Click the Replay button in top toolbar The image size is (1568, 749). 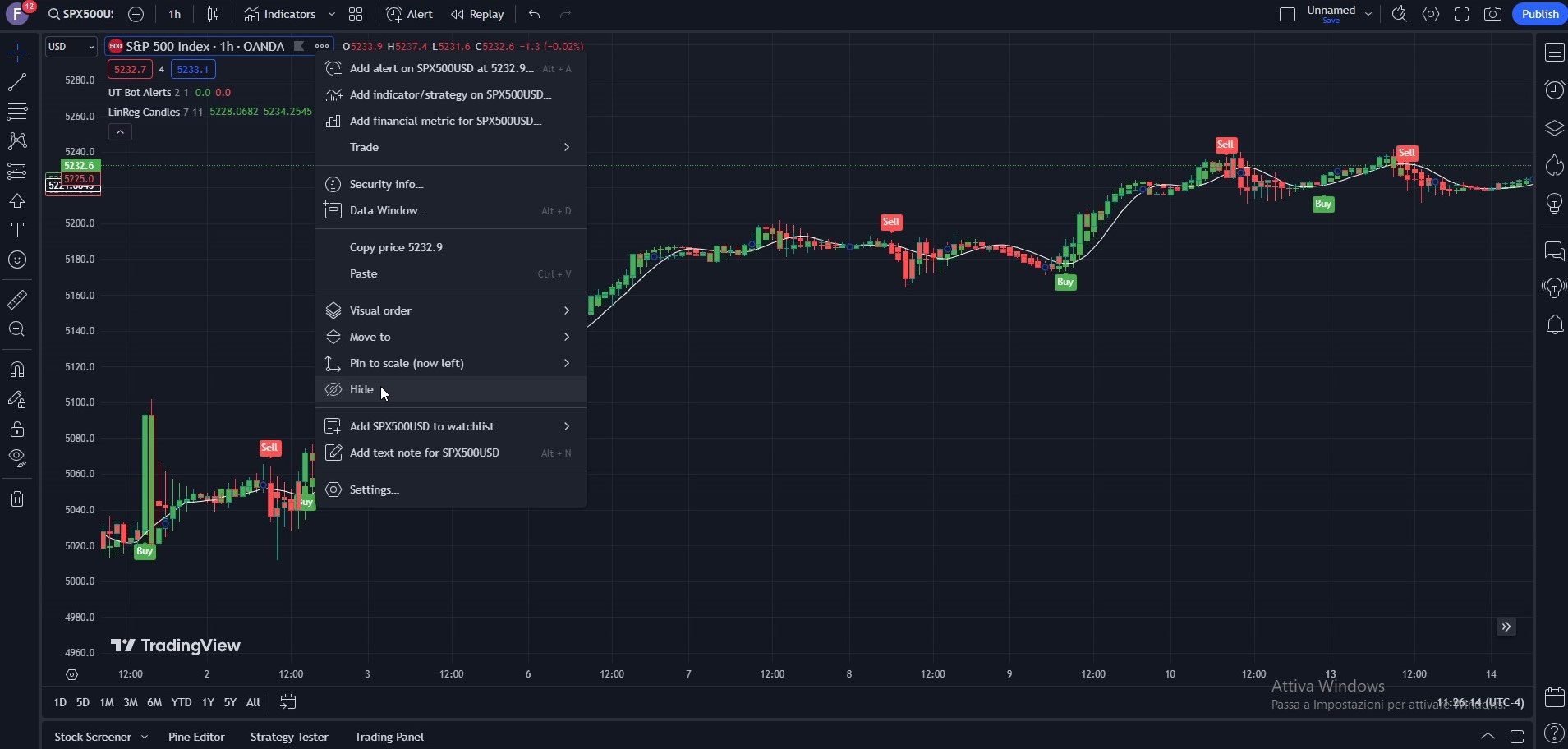[x=476, y=14]
